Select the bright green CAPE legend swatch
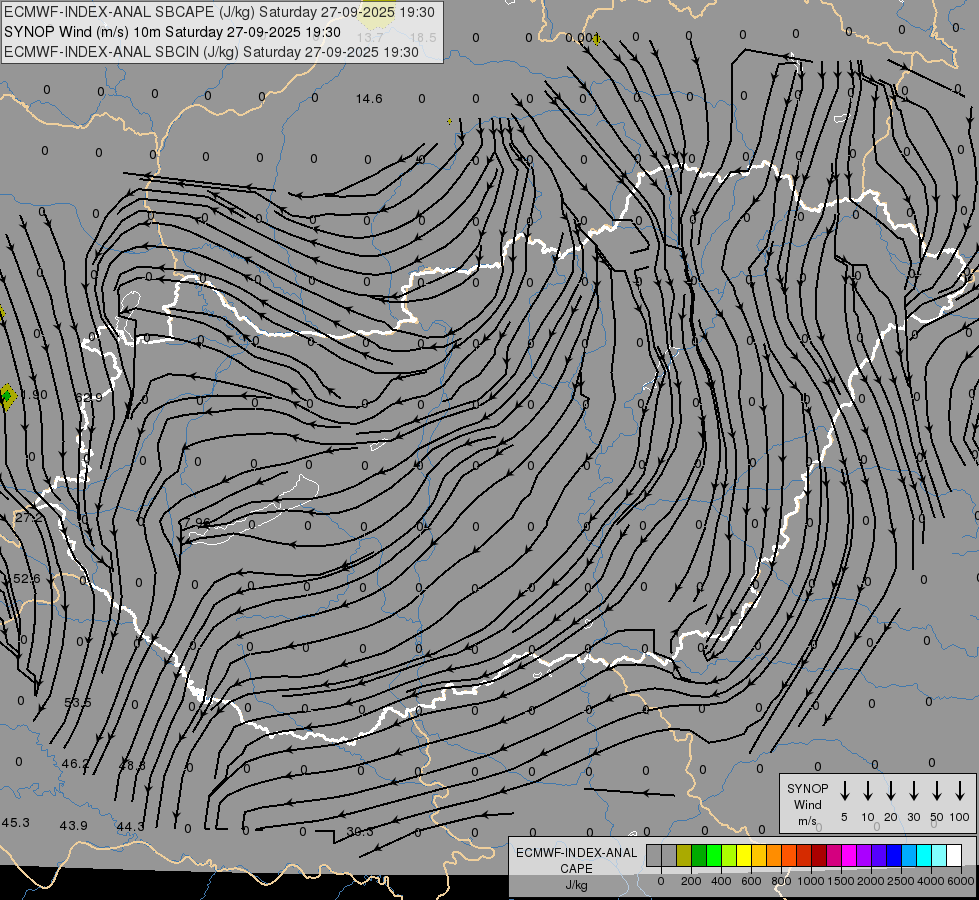The width and height of the screenshot is (979, 900). click(714, 855)
